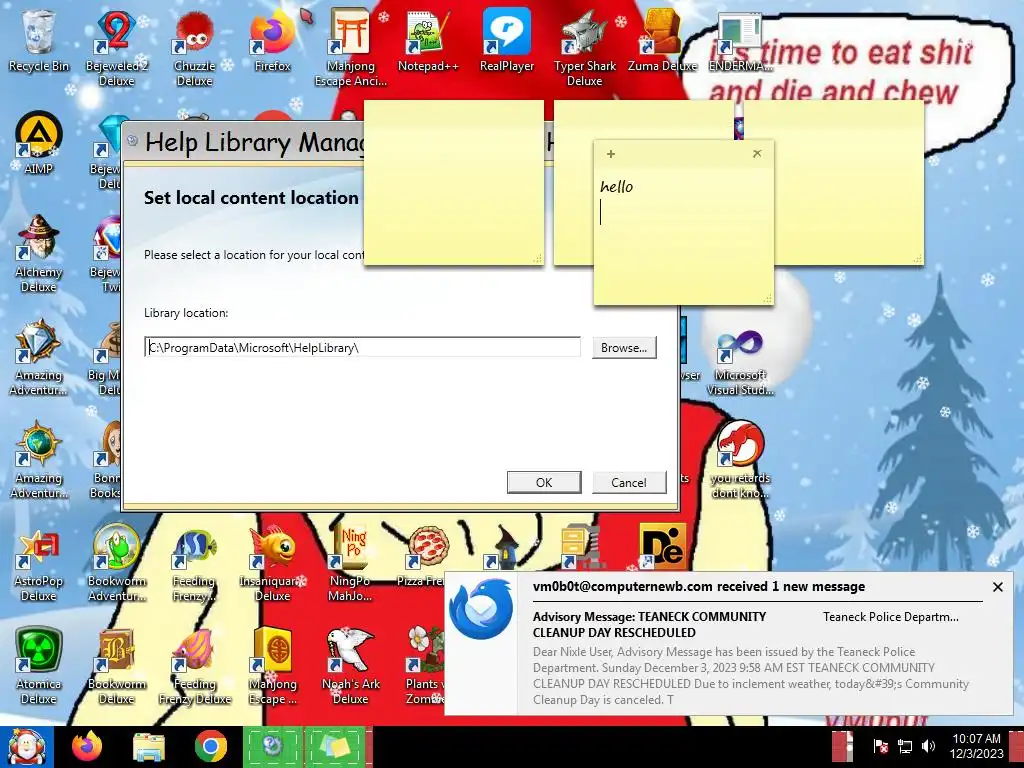
Task: Click the Alchemy Deluxe wizard icon
Action: pyautogui.click(x=38, y=253)
